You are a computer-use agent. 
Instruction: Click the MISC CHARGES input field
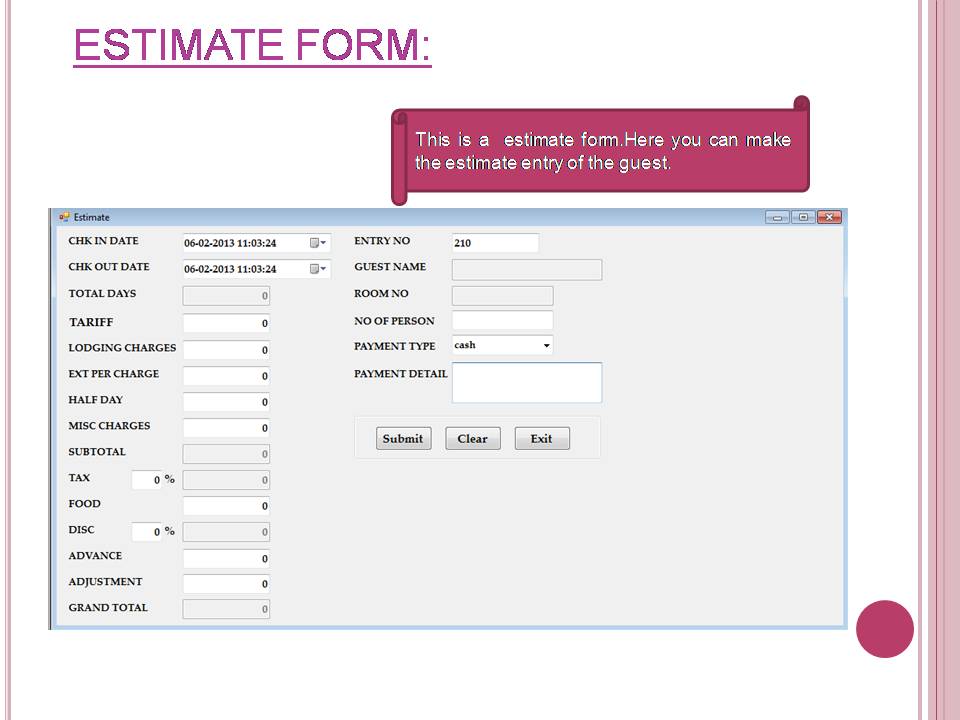point(226,427)
